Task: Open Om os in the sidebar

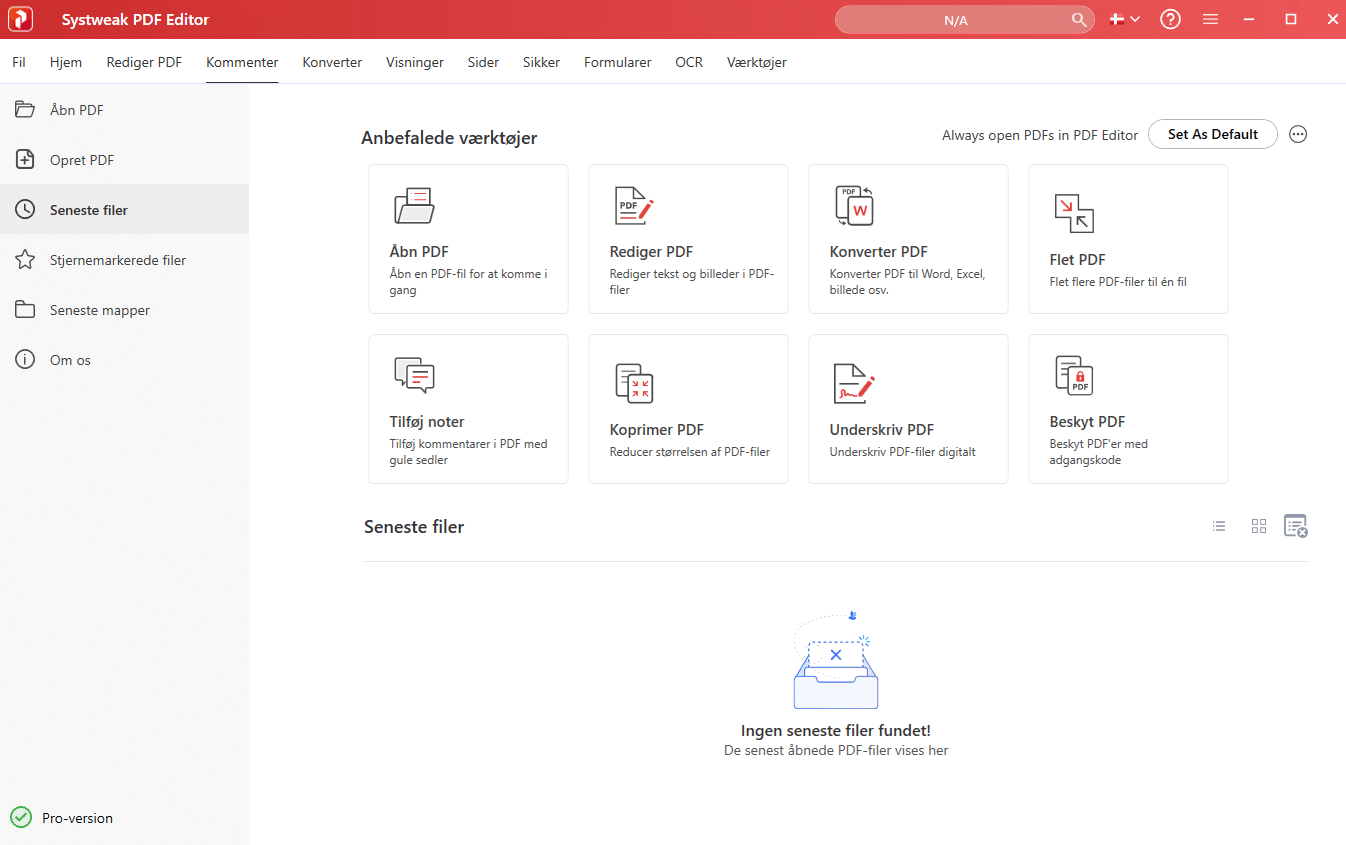Action: (124, 360)
